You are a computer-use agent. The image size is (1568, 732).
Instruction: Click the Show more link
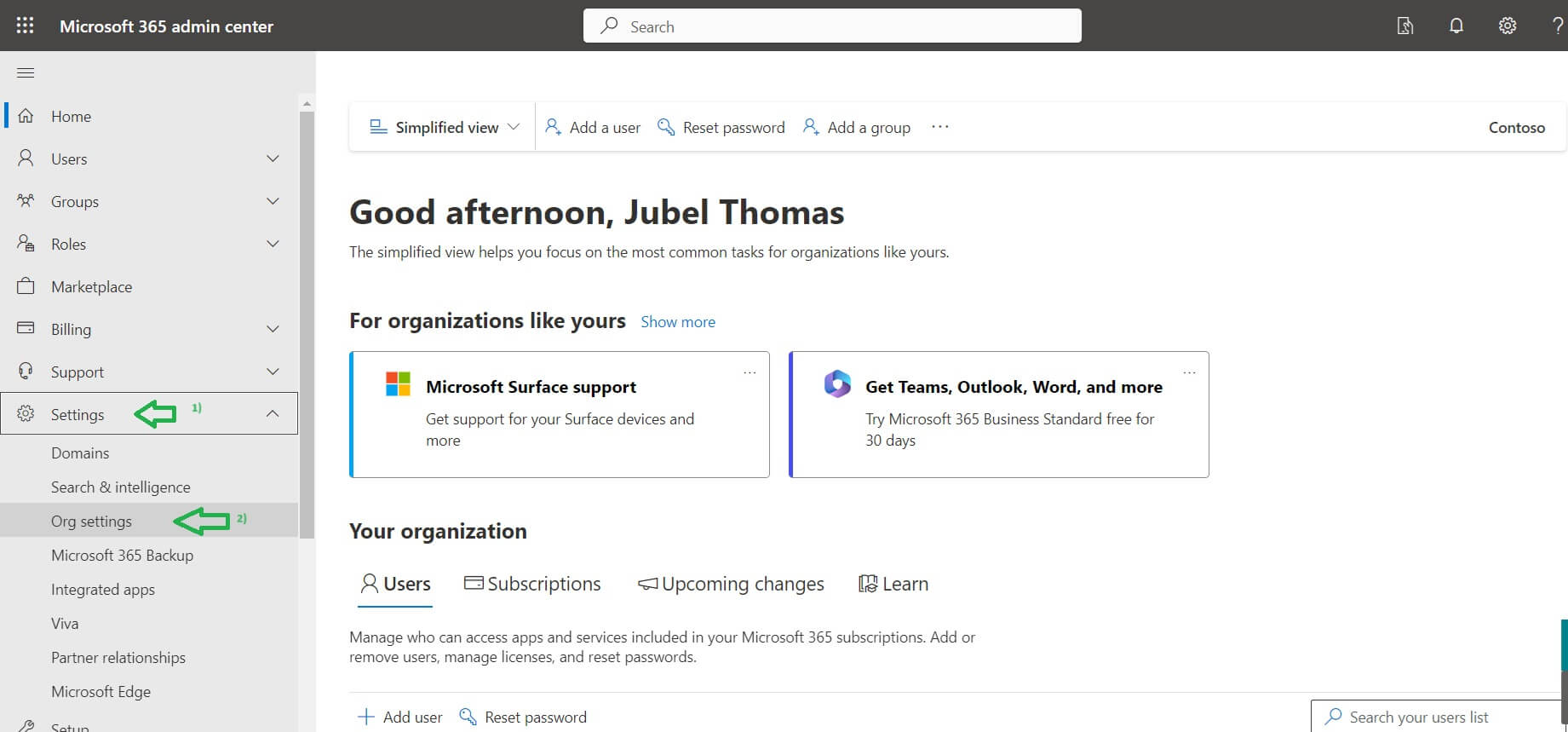678,321
